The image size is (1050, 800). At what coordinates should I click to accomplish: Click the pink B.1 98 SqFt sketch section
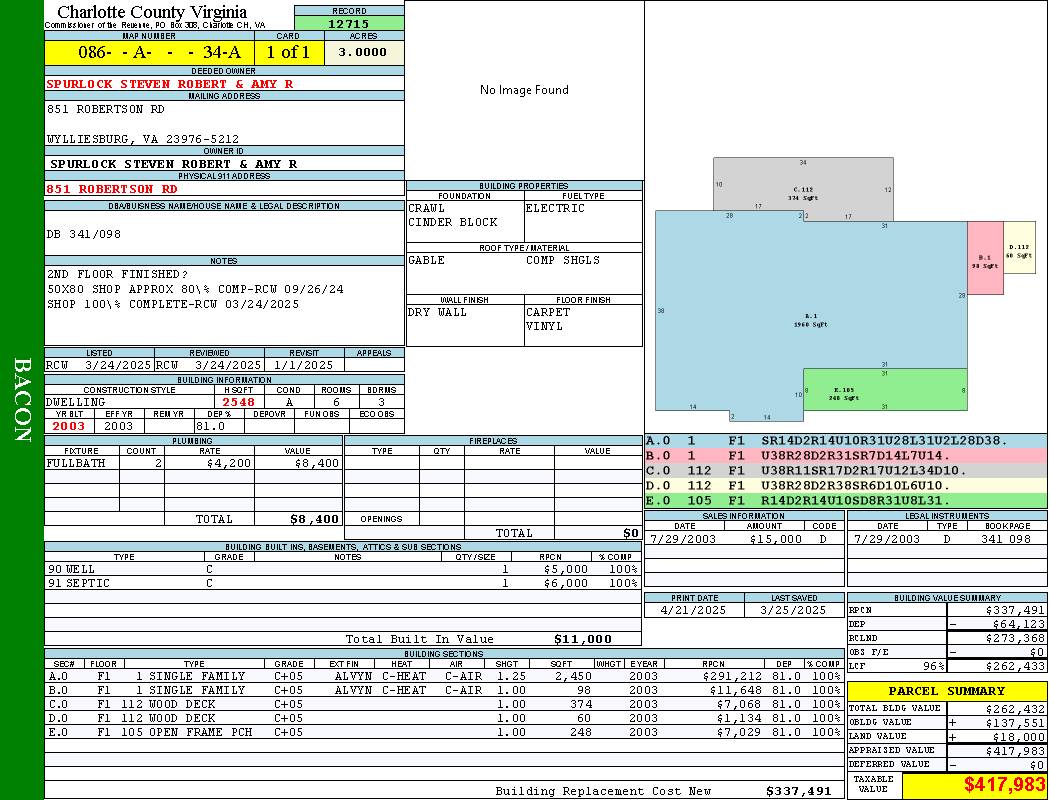tap(985, 258)
